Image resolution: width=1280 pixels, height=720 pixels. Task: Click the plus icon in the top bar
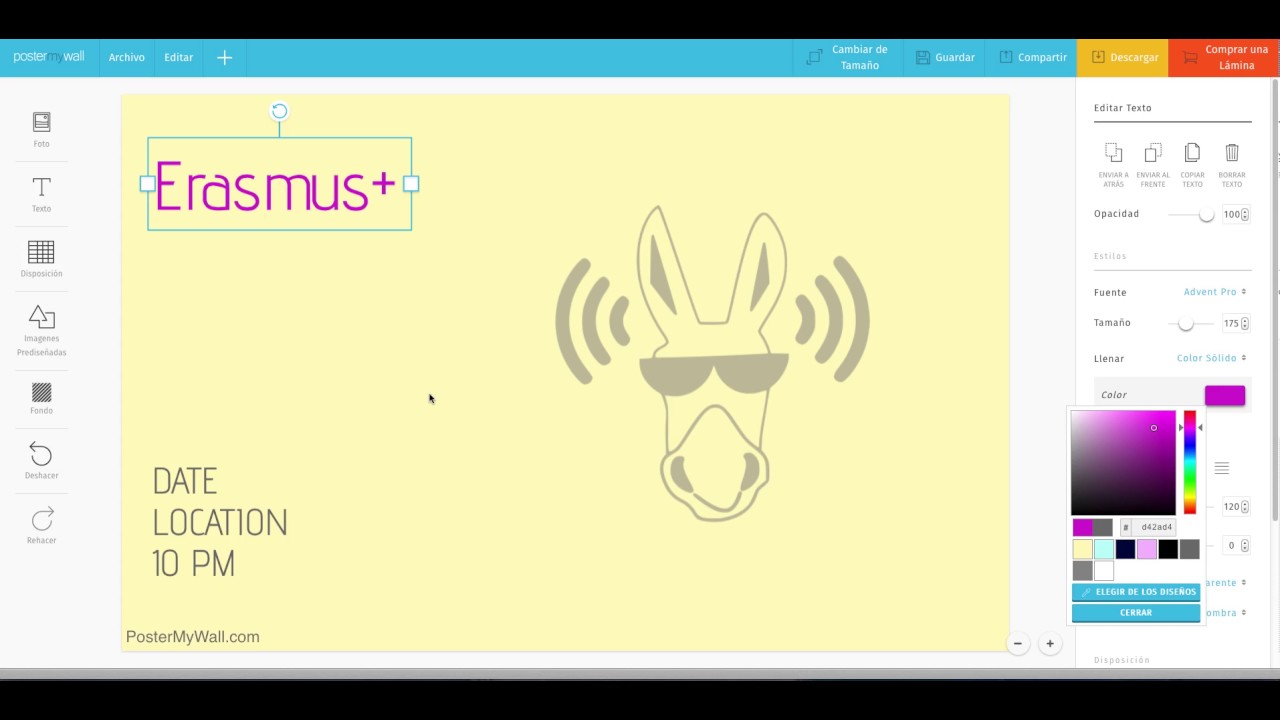tap(224, 58)
